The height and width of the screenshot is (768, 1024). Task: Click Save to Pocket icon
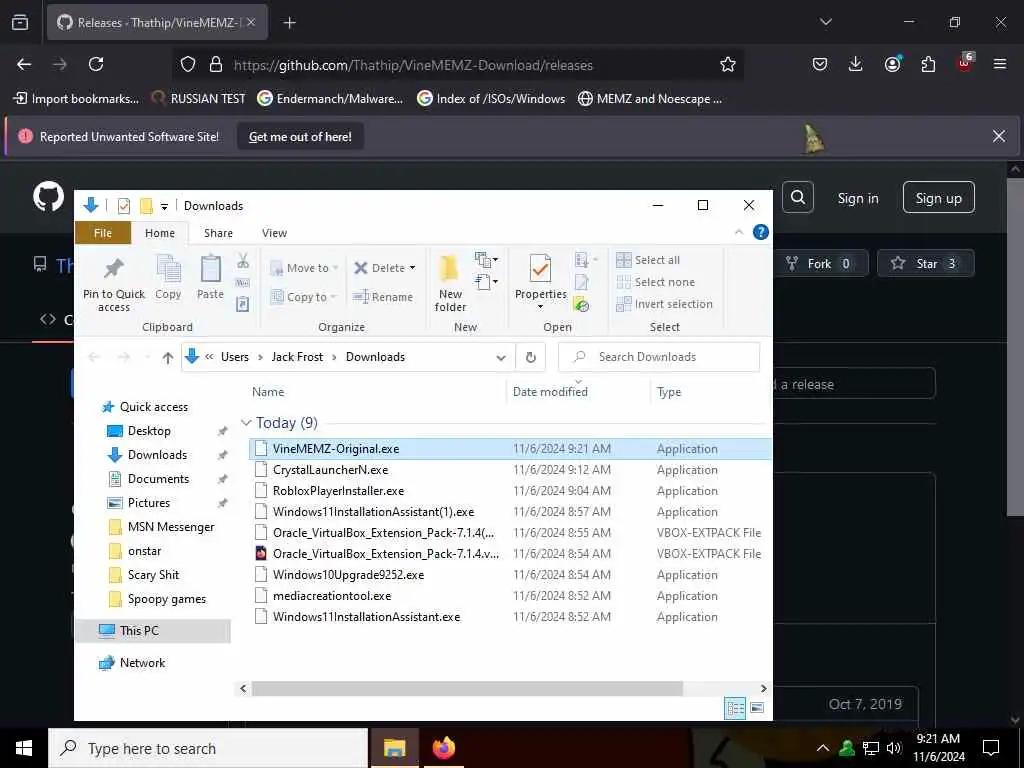[820, 64]
